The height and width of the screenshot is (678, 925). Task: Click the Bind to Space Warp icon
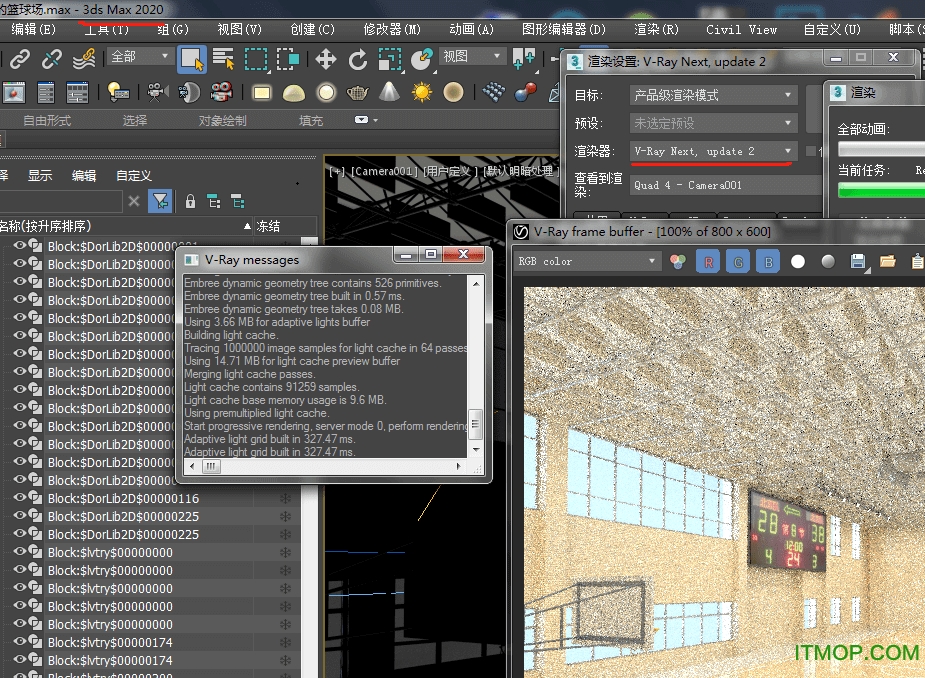[84, 59]
